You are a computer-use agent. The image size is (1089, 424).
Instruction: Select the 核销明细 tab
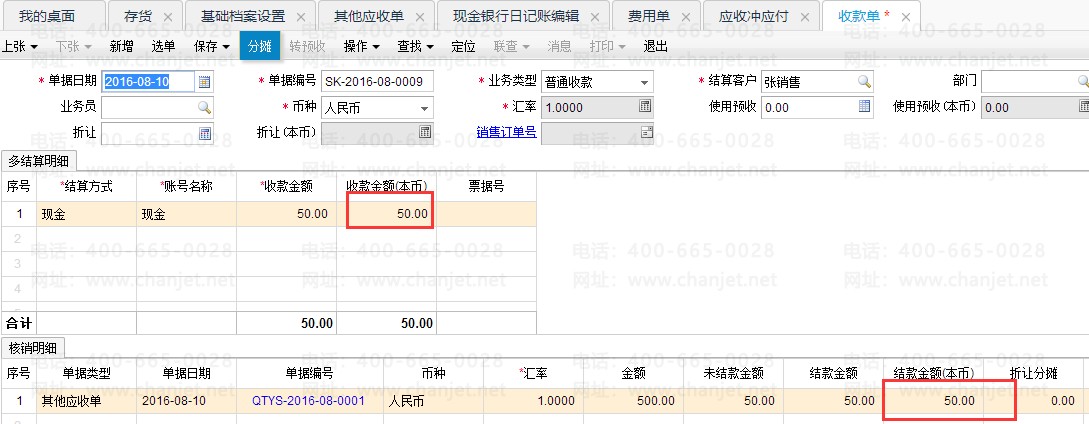pos(33,348)
